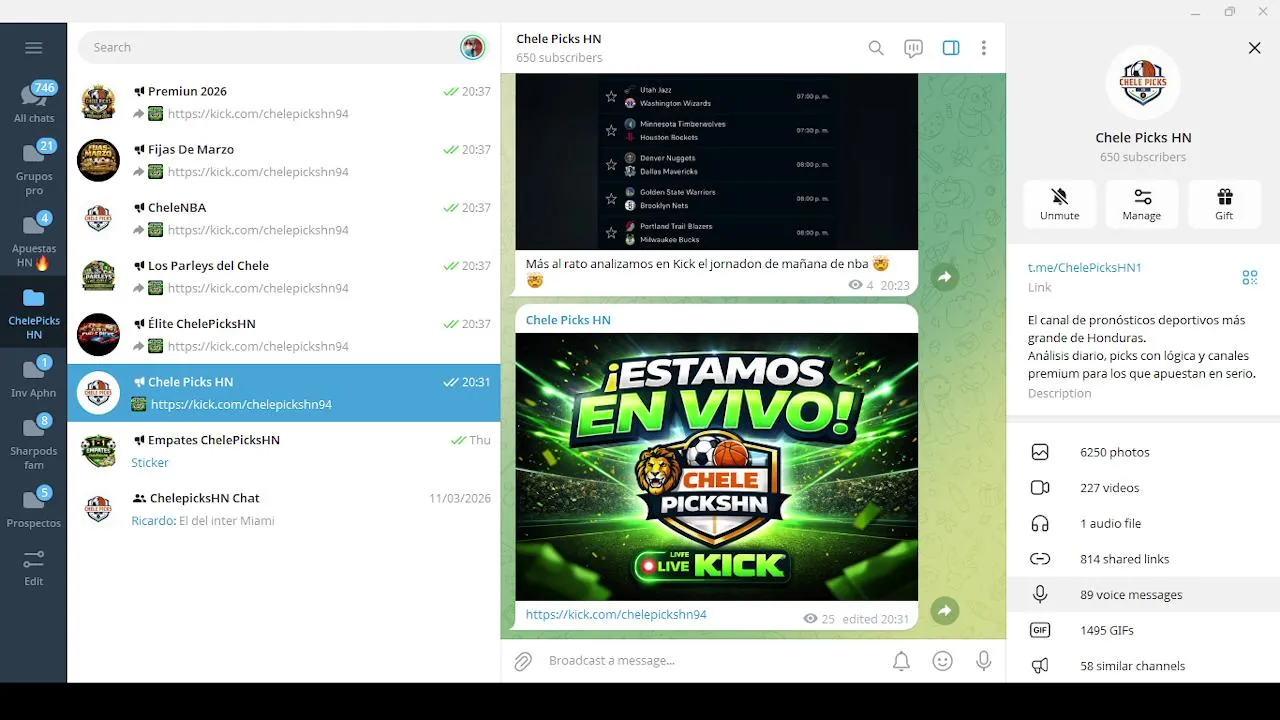
Task: Open 227 videos media list
Action: pyautogui.click(x=1143, y=488)
